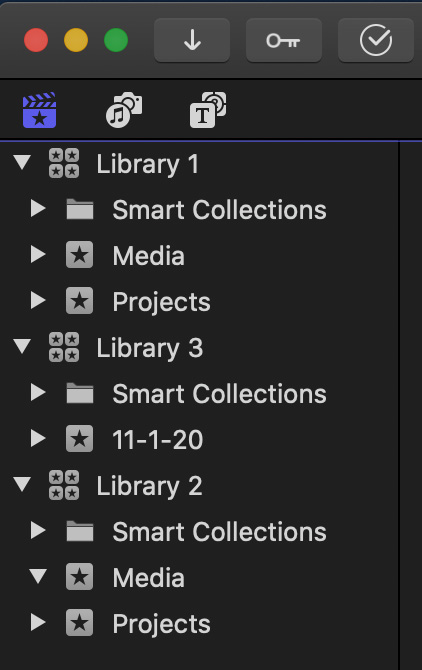Collapse the Library 3 disclosure triangle
Screen dimensions: 422x670
tap(22, 346)
